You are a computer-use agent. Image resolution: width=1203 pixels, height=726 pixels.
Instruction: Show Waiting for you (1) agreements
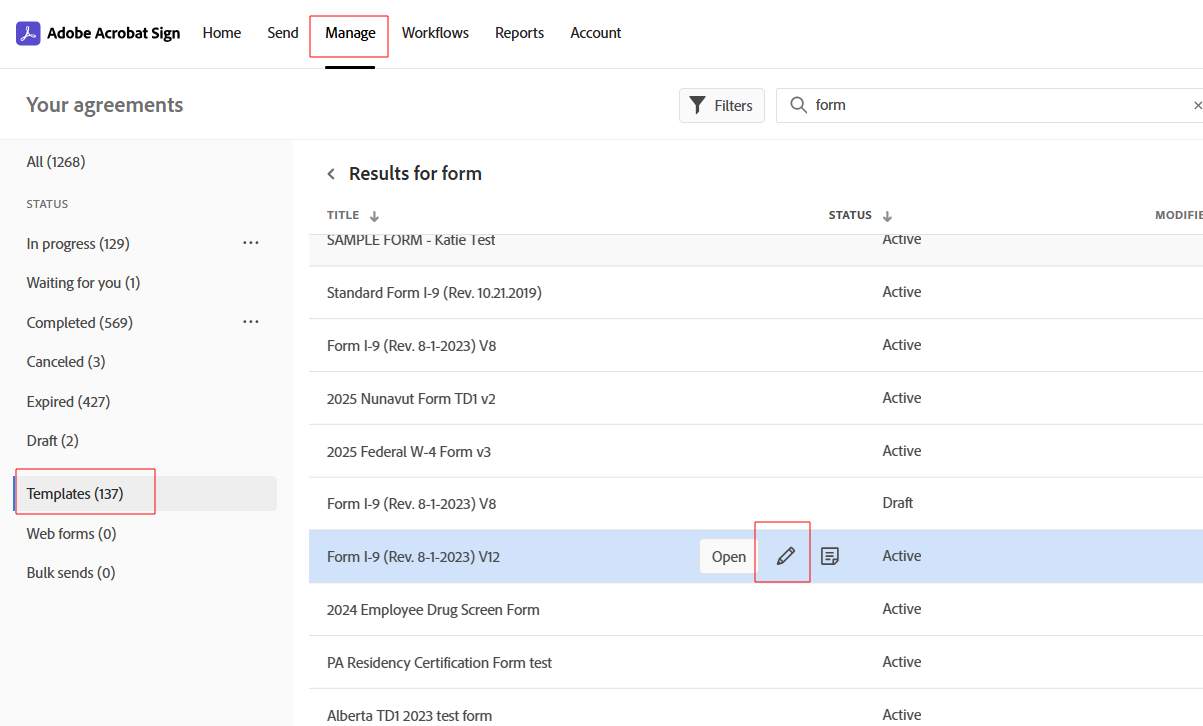click(83, 283)
